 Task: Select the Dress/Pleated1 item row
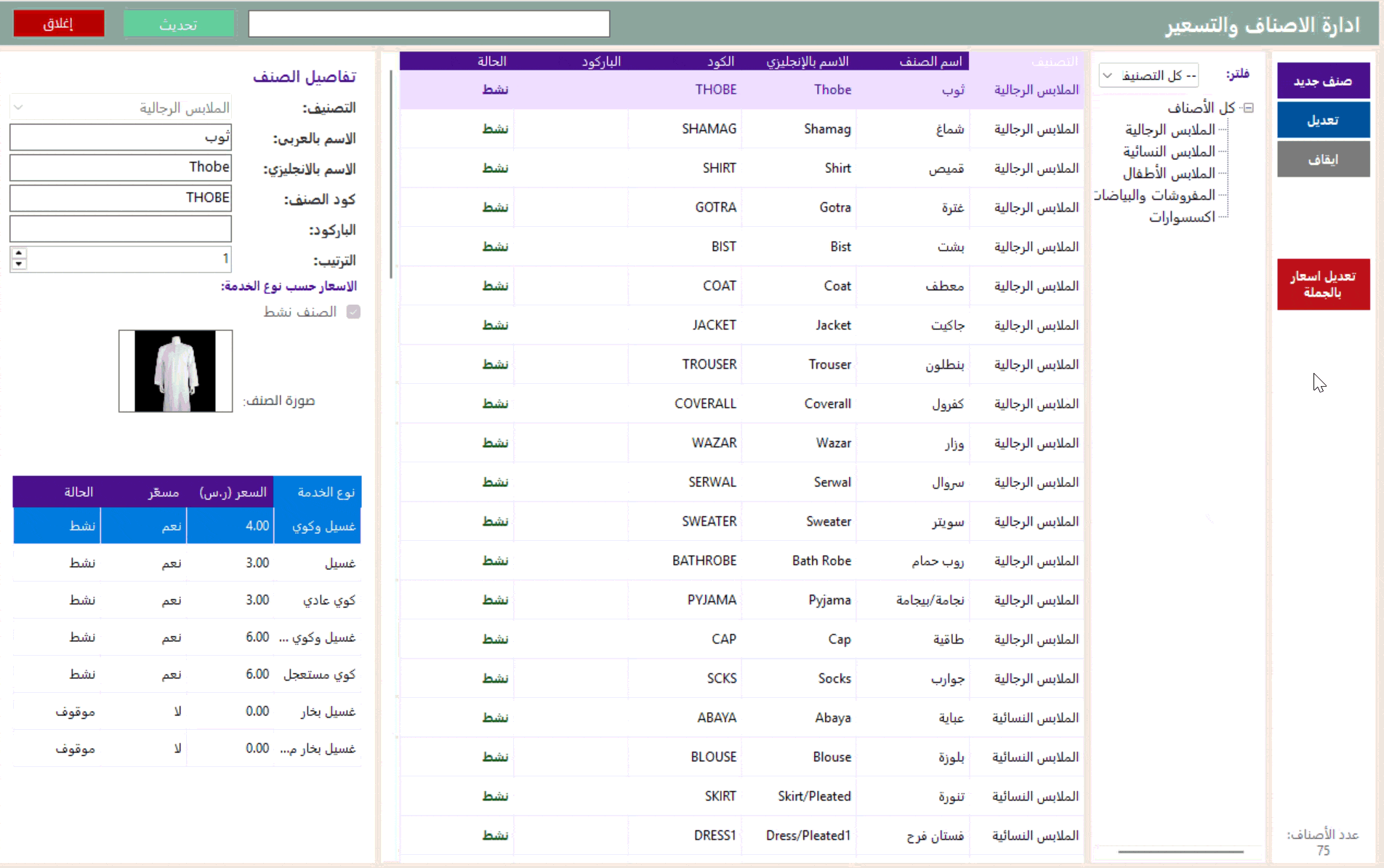click(741, 835)
